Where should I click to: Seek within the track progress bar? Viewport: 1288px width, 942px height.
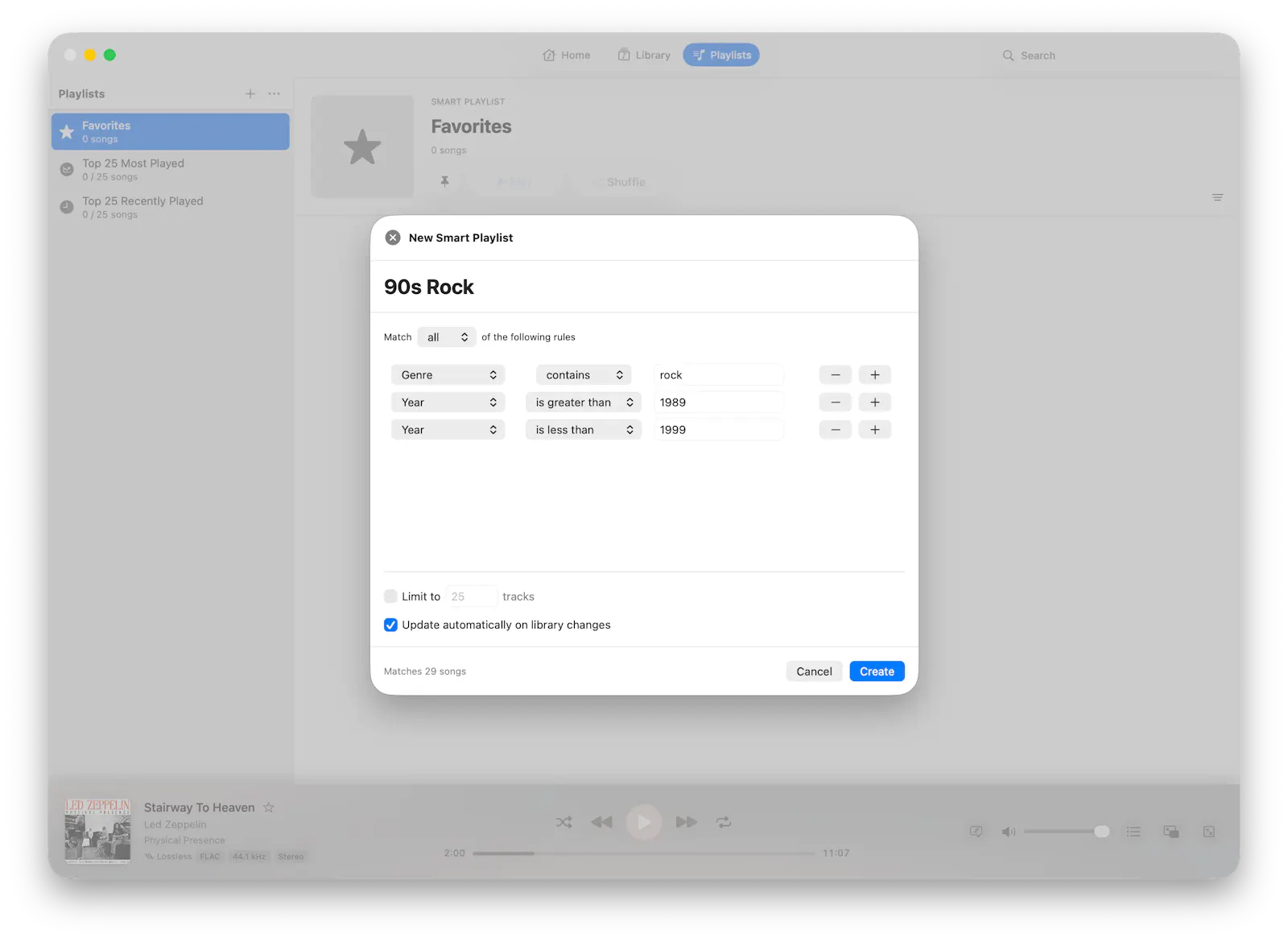point(644,853)
